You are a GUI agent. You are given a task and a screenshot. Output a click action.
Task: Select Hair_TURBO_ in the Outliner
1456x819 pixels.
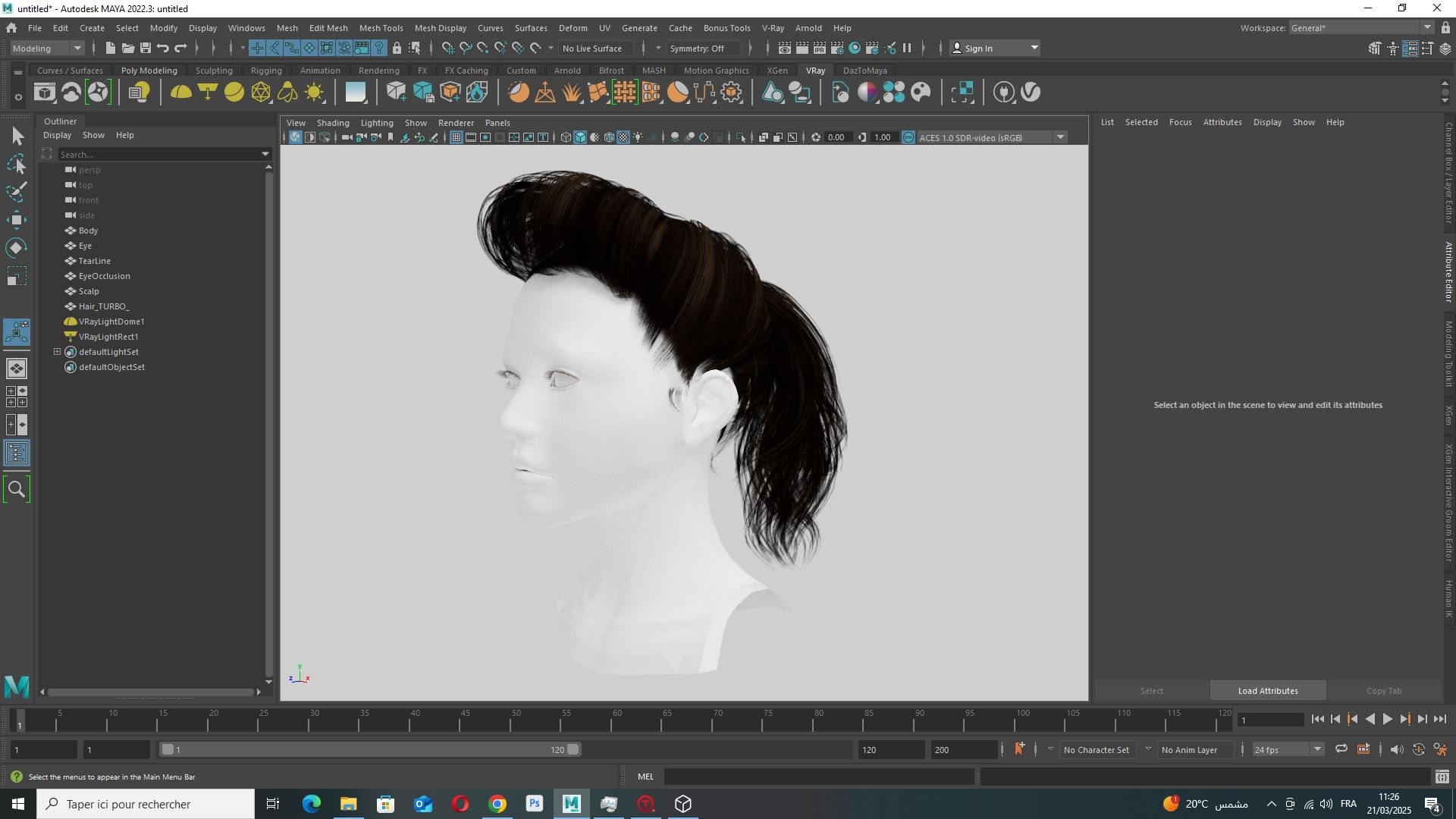[104, 306]
